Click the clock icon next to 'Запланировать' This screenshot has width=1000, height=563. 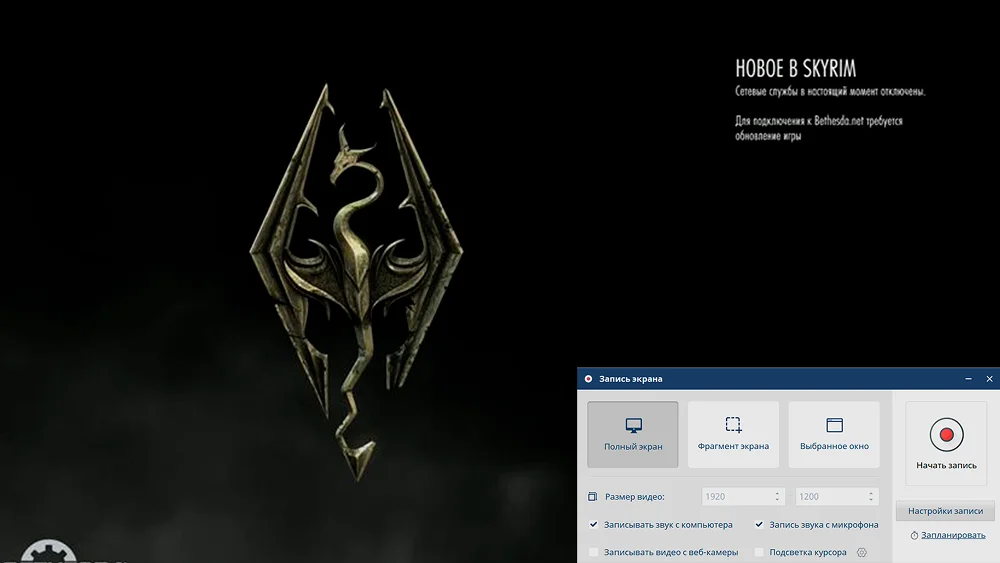pyautogui.click(x=914, y=536)
